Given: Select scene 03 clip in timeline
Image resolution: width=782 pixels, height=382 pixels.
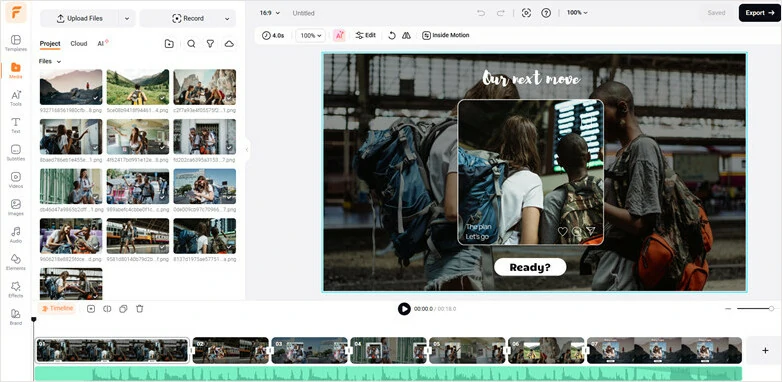Looking at the screenshot, I should [310, 351].
